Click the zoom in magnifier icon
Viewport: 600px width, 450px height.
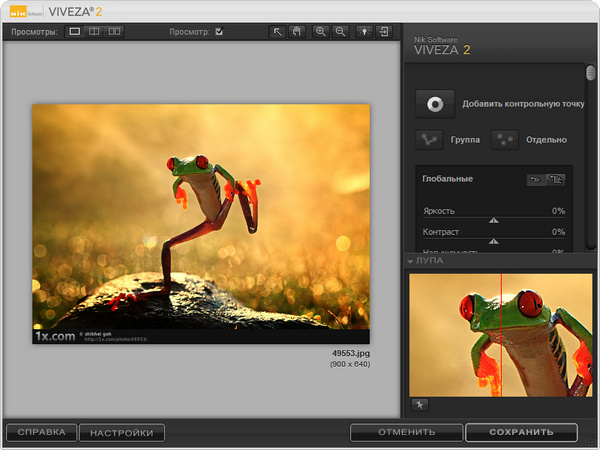(321, 32)
